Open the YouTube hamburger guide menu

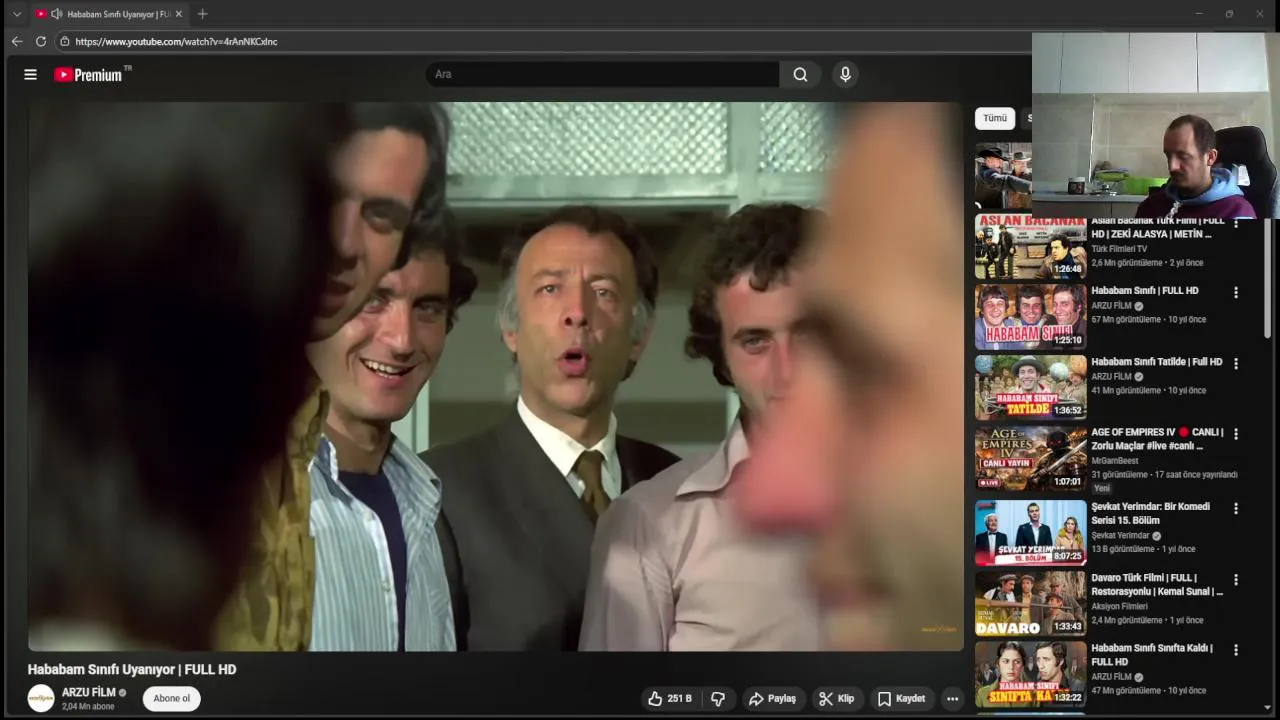tap(30, 74)
